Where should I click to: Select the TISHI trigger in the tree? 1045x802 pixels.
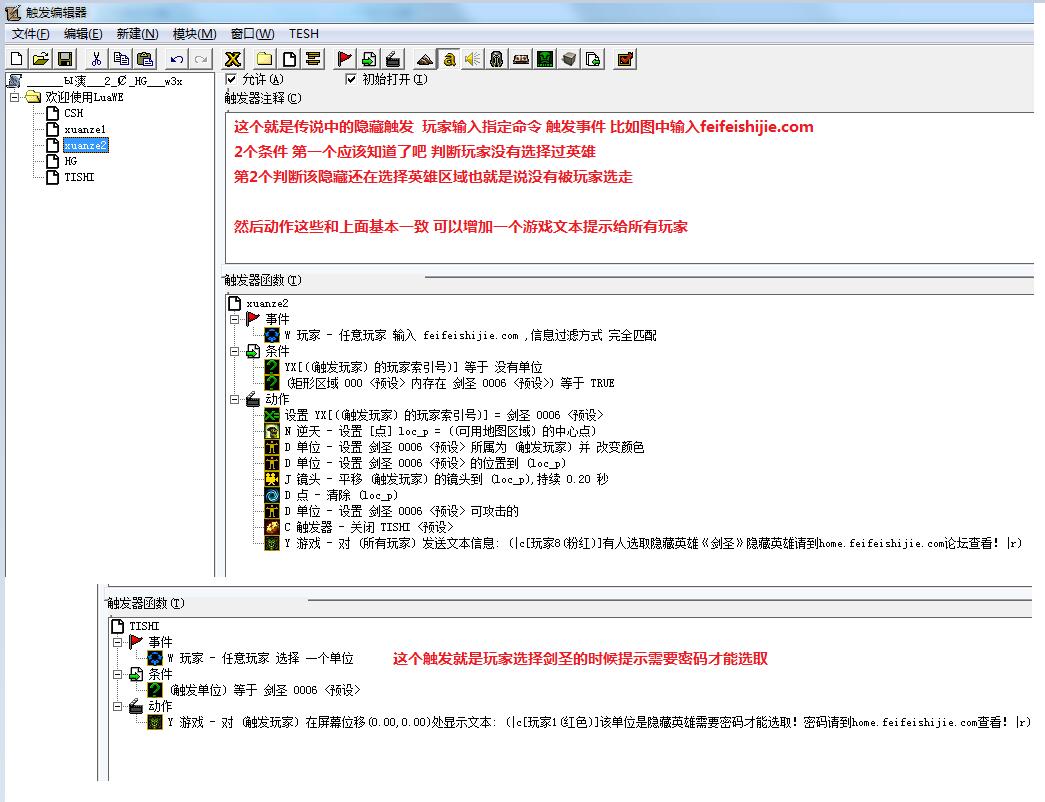[79, 177]
